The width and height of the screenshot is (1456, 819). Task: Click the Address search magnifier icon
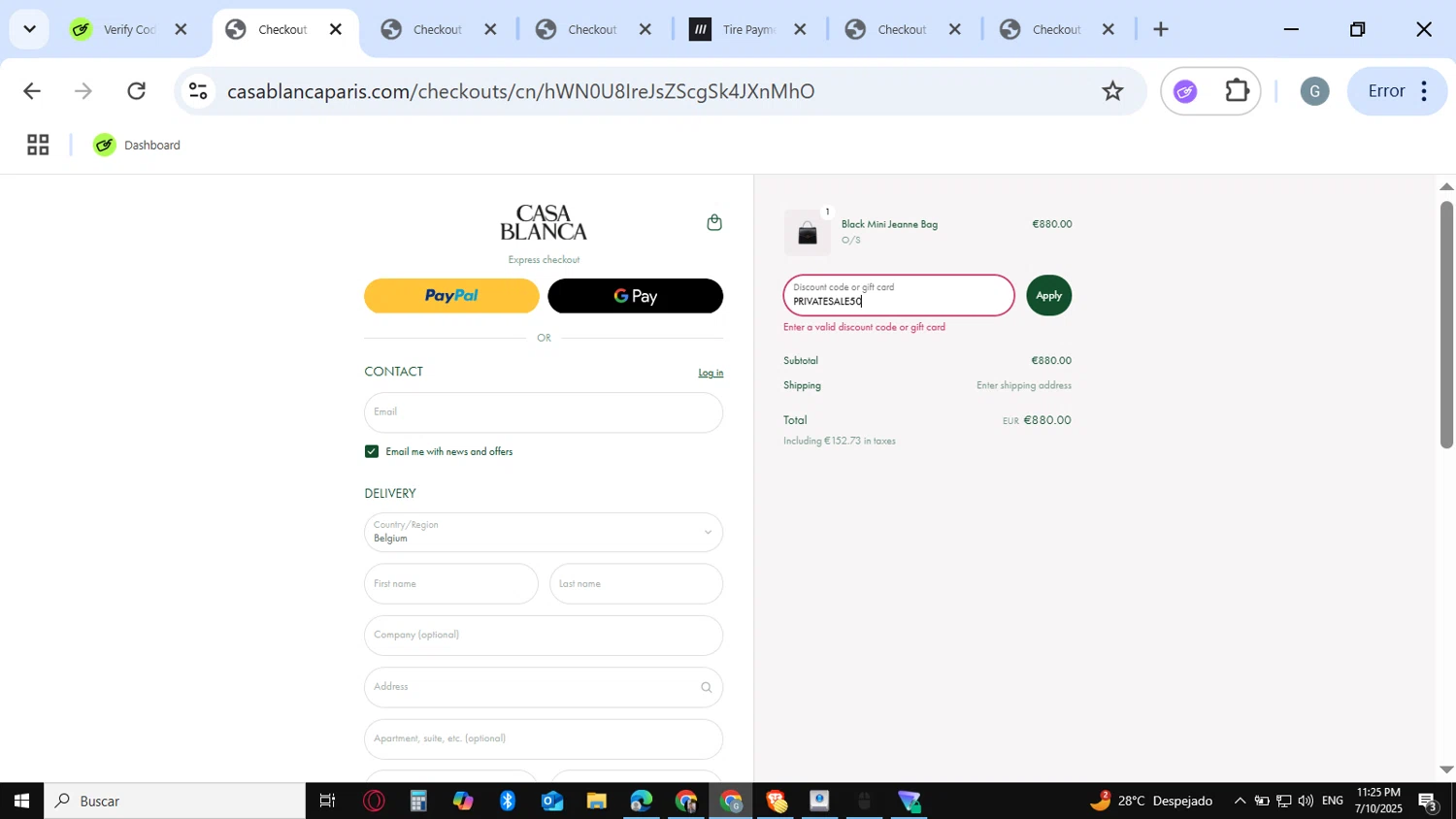click(707, 687)
